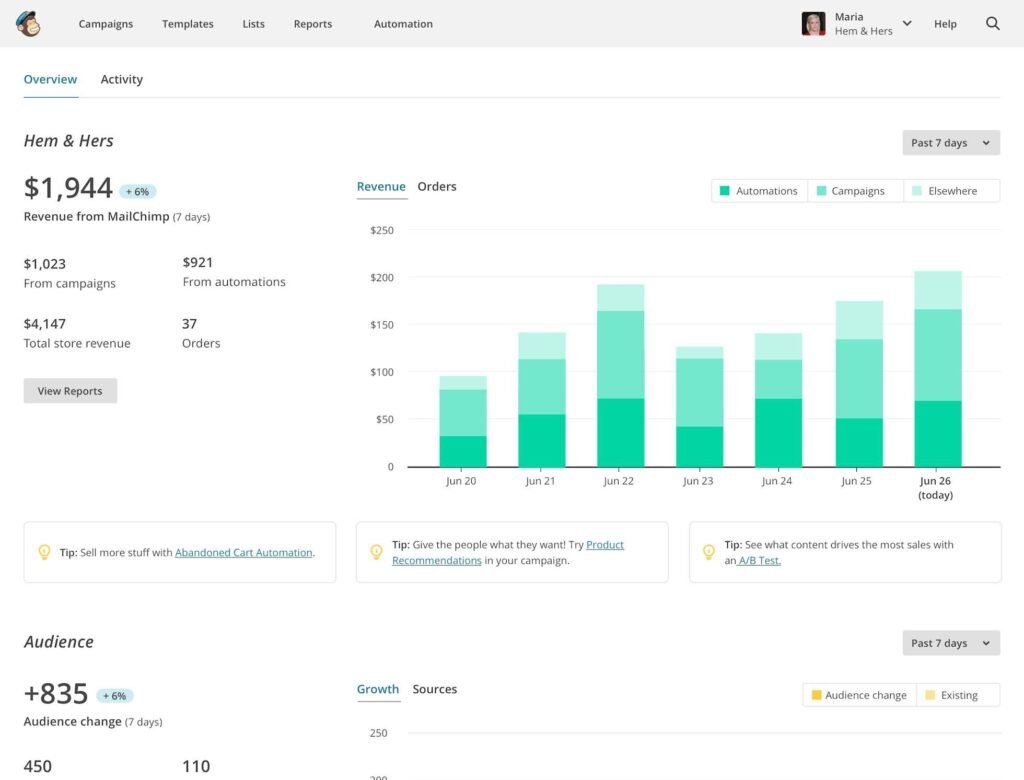
Task: Click Maria's profile picture
Action: click(813, 23)
